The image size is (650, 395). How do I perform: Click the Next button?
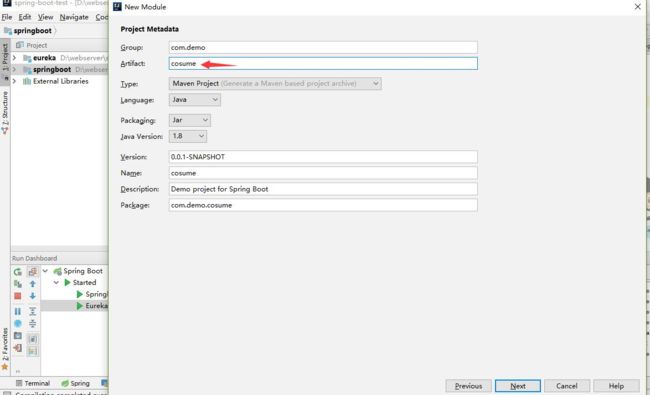518,386
